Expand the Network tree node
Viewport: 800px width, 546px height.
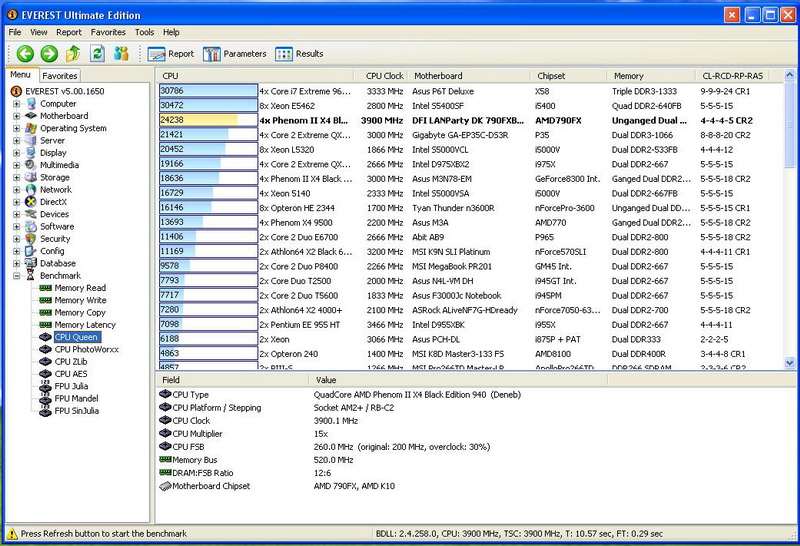(x=17, y=189)
